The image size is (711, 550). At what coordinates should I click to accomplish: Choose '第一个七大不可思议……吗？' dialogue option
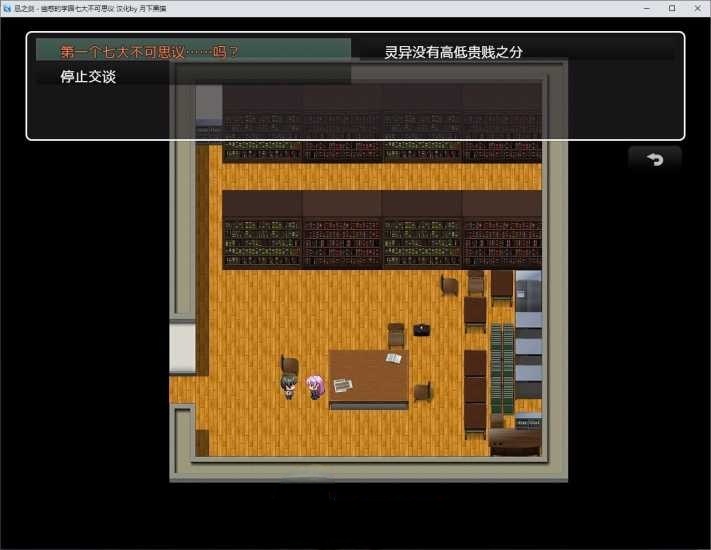[150, 52]
